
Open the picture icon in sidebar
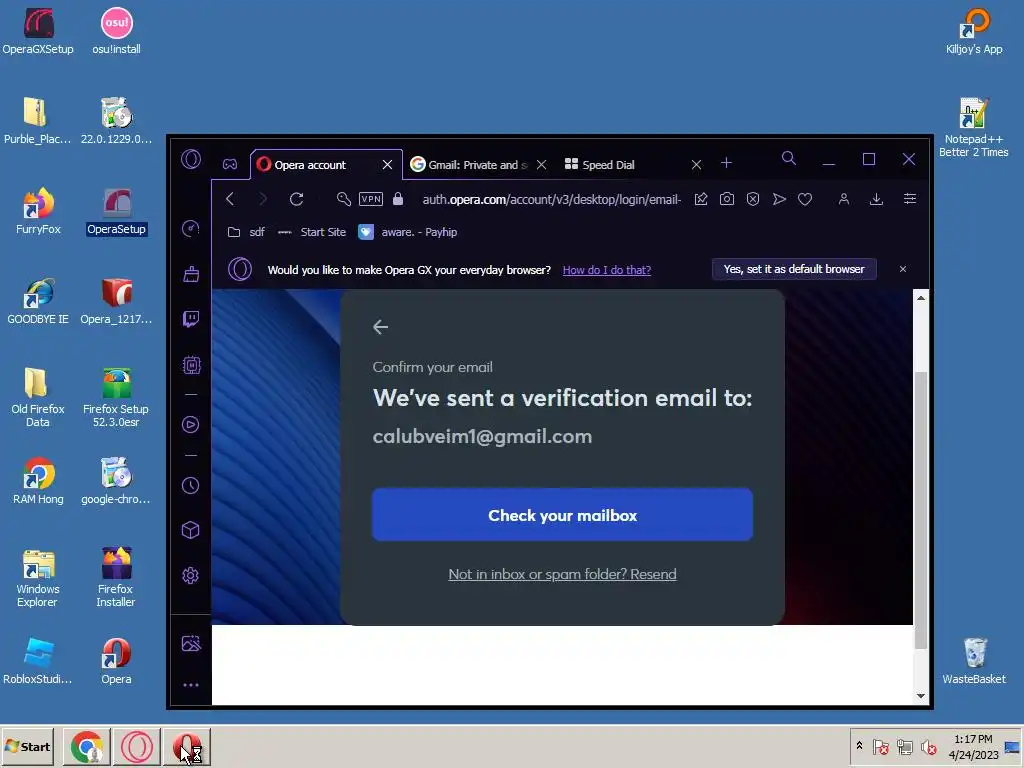pos(191,643)
